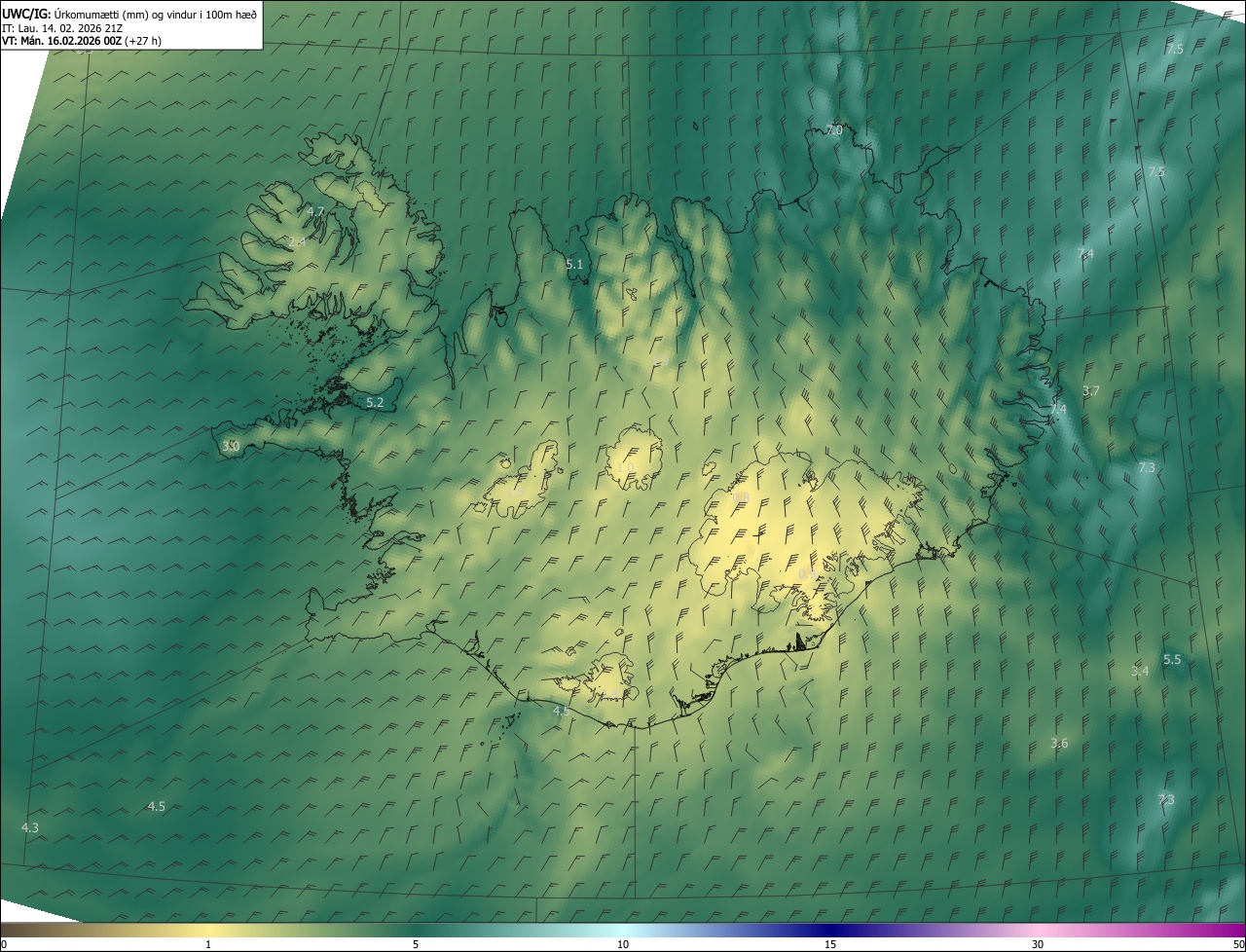Click the 10 tick on the color scale
1246x952 pixels.
623,944
